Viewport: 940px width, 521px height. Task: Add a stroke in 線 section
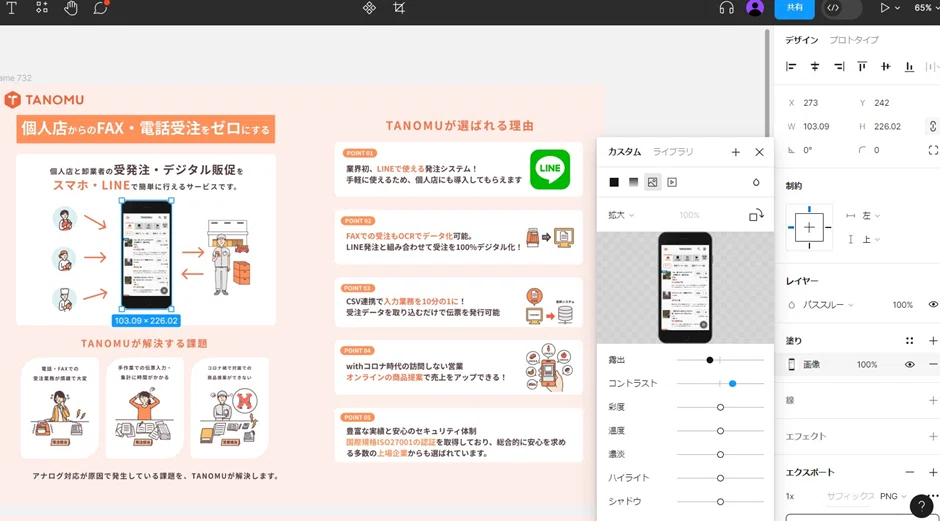coord(933,400)
